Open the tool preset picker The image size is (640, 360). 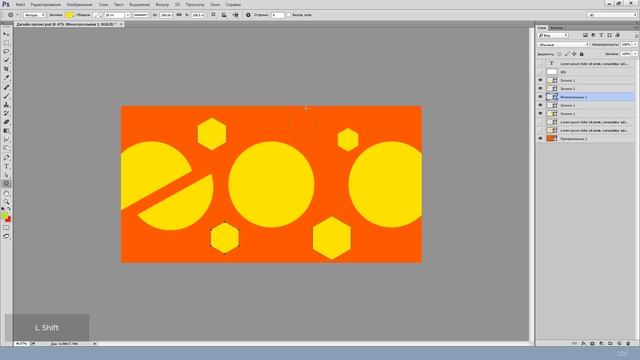12,15
